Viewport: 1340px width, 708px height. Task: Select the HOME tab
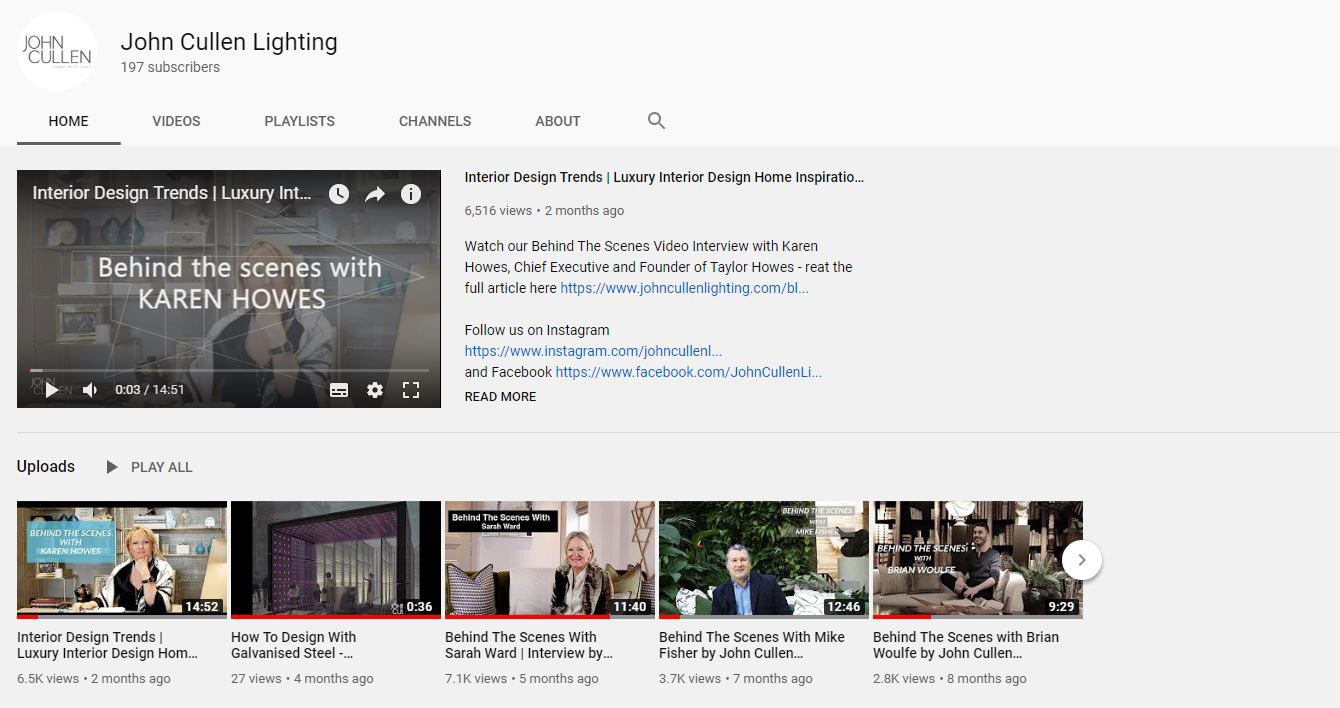(68, 121)
